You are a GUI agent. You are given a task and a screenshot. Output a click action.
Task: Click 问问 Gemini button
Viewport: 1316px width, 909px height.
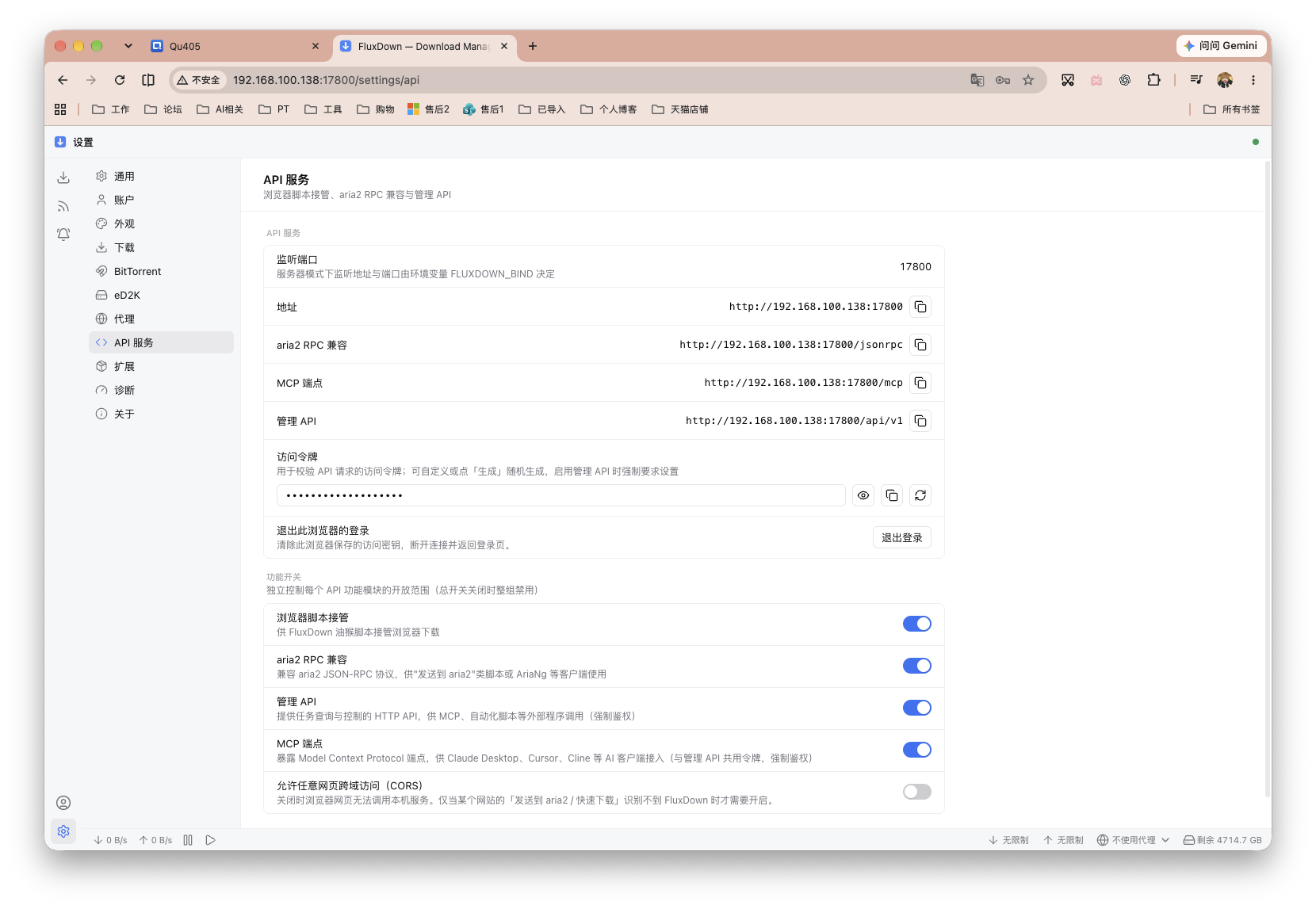click(1221, 46)
